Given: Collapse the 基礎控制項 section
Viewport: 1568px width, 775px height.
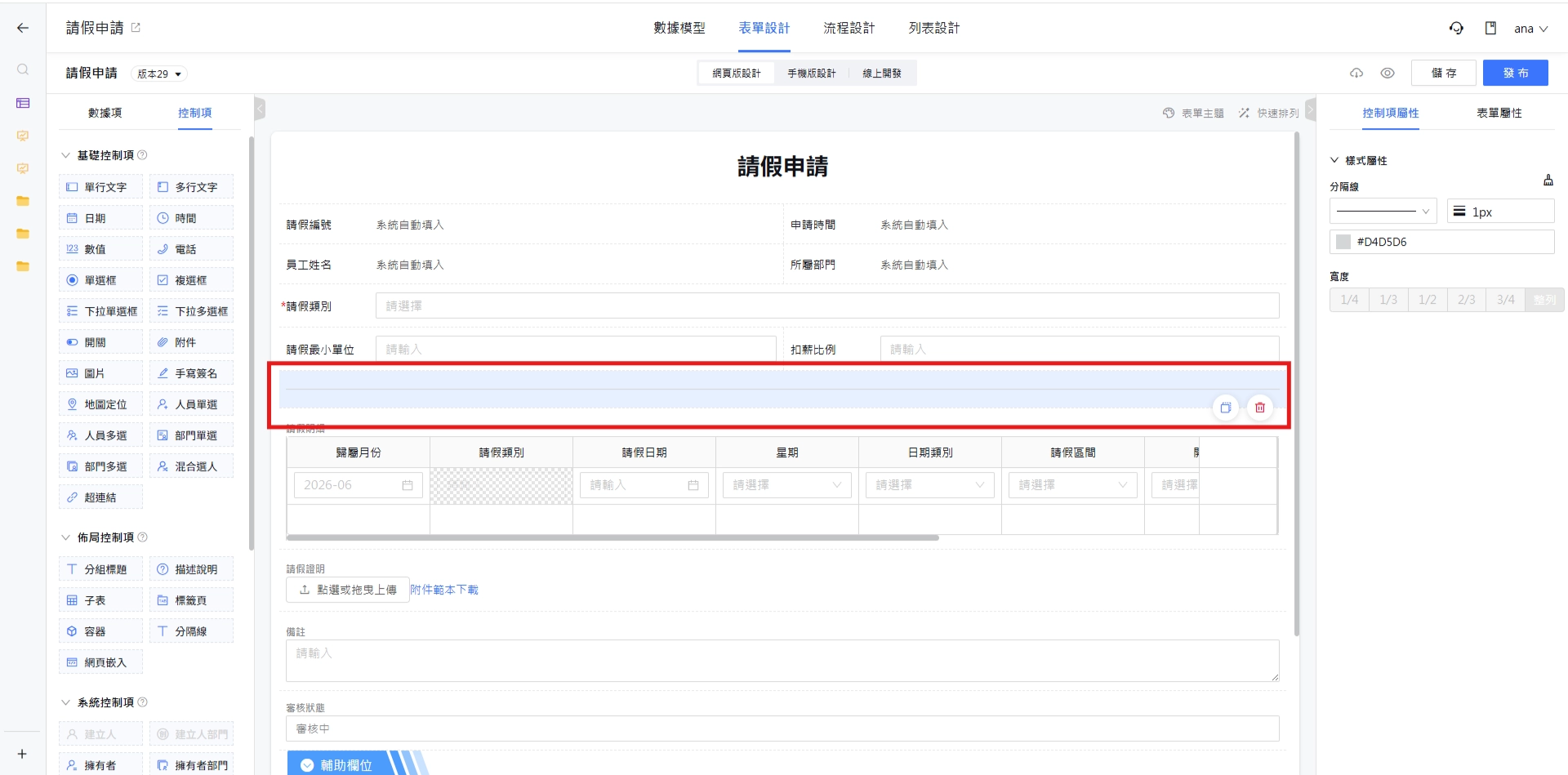Looking at the screenshot, I should pos(66,155).
